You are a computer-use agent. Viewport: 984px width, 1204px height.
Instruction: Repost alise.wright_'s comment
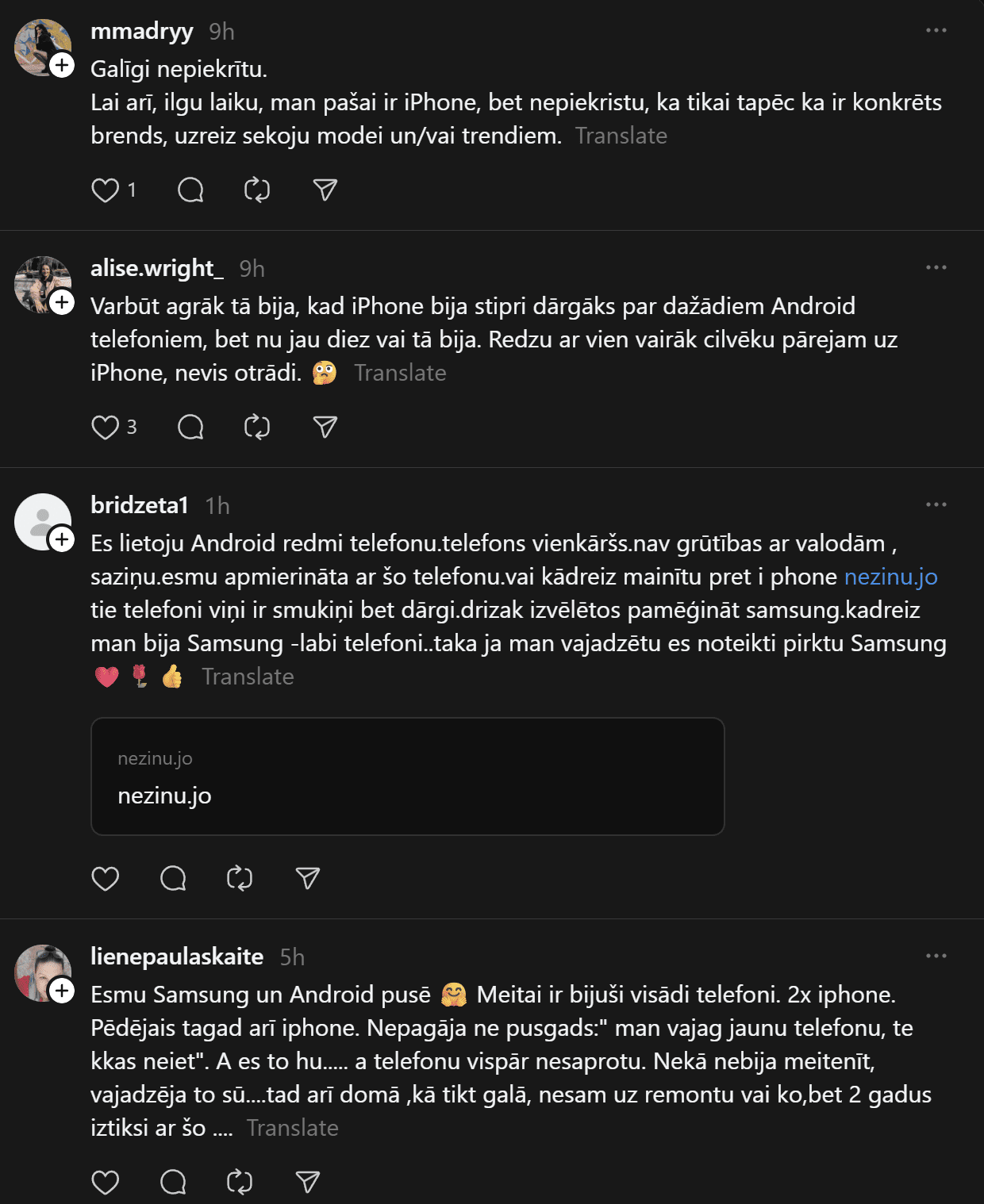[x=257, y=428]
